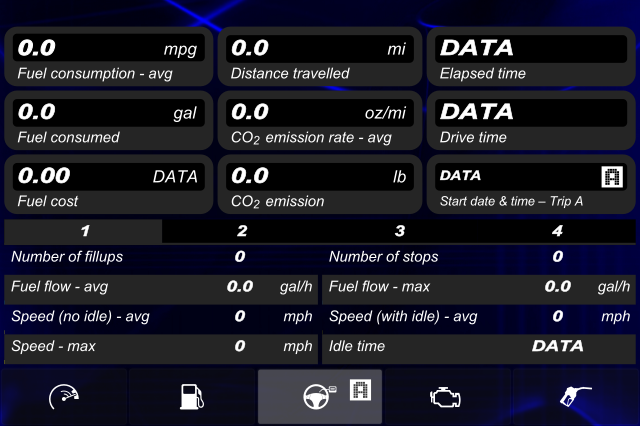Screen dimensions: 640x426
Task: Switch to page tab 4
Action: [x=557, y=231]
